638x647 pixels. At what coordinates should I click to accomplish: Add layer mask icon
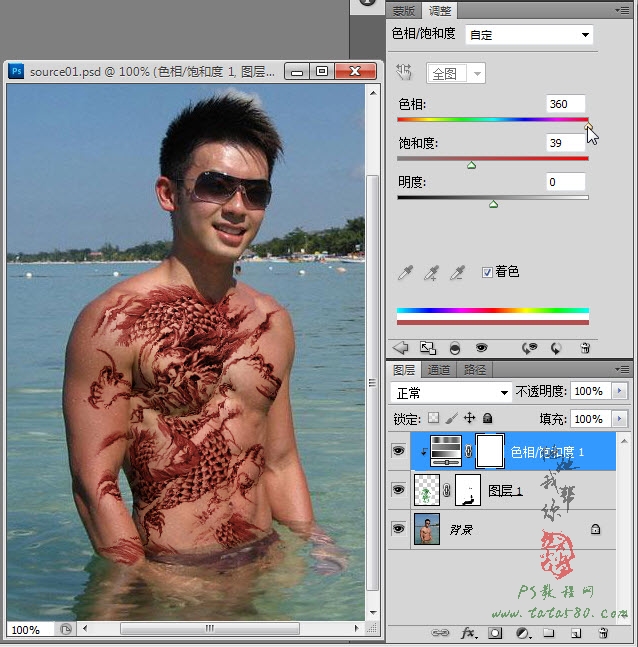[495, 633]
